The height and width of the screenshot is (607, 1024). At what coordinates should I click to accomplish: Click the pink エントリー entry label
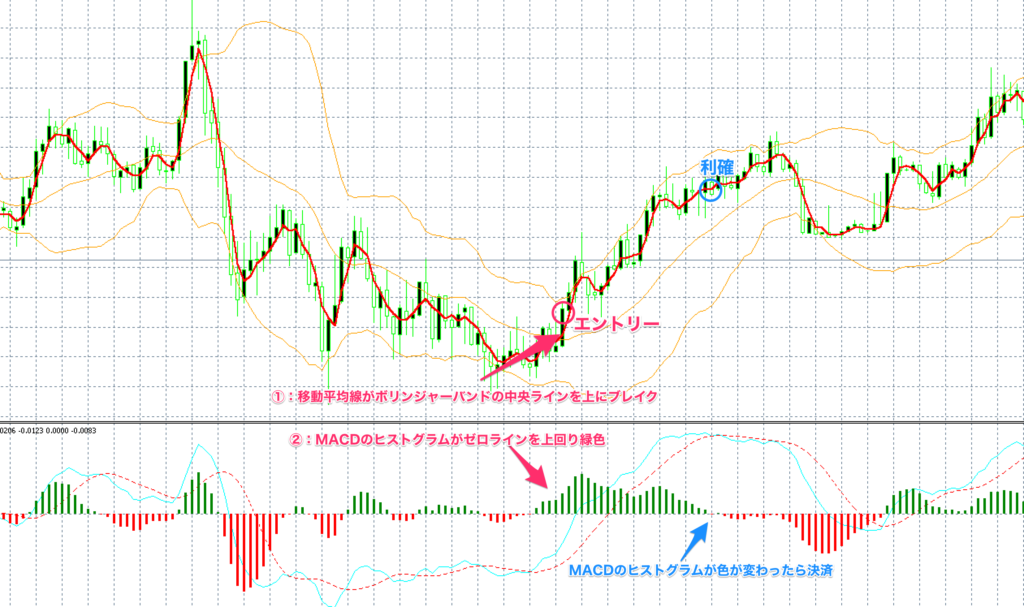[x=617, y=322]
